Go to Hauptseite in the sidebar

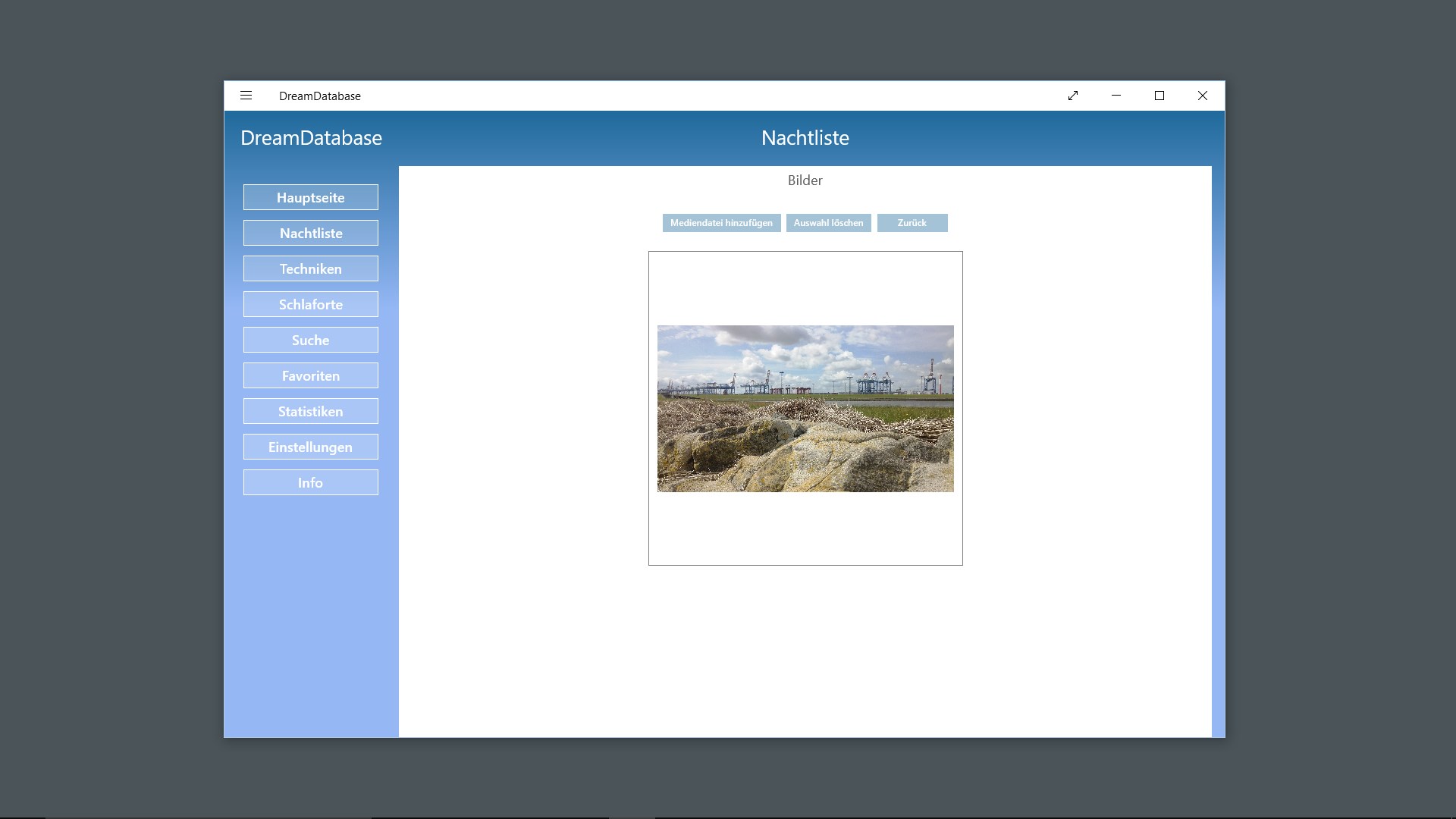coord(310,197)
